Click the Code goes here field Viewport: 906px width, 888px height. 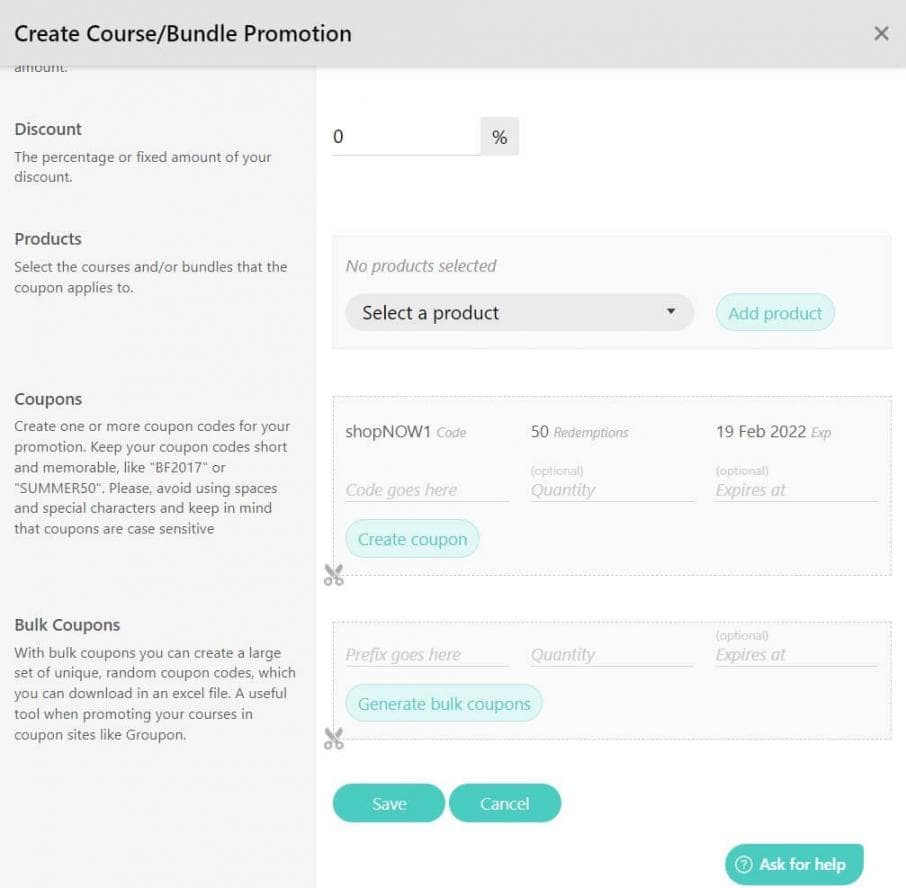click(426, 490)
